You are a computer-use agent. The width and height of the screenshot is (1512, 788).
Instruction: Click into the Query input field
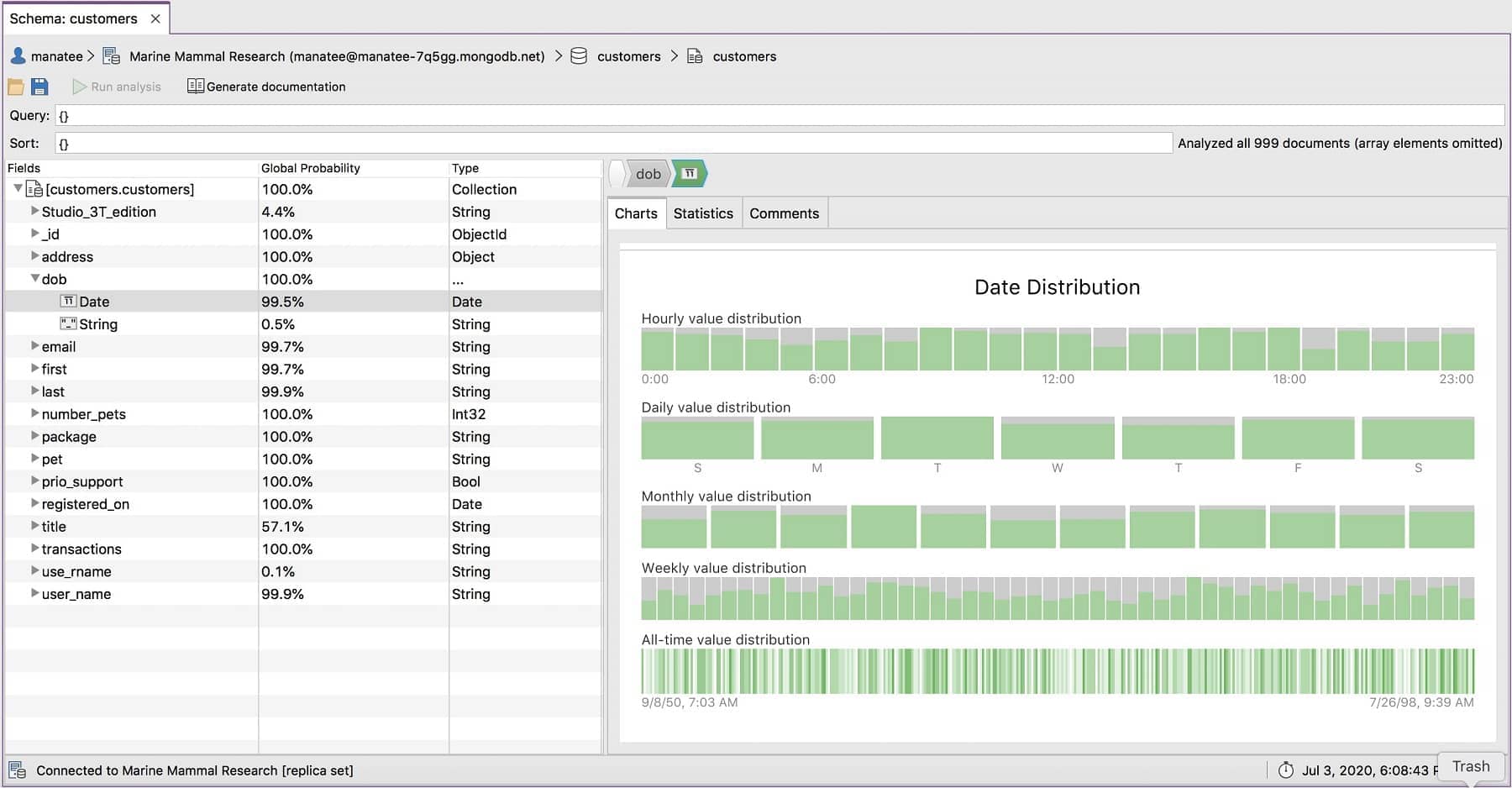click(x=779, y=116)
